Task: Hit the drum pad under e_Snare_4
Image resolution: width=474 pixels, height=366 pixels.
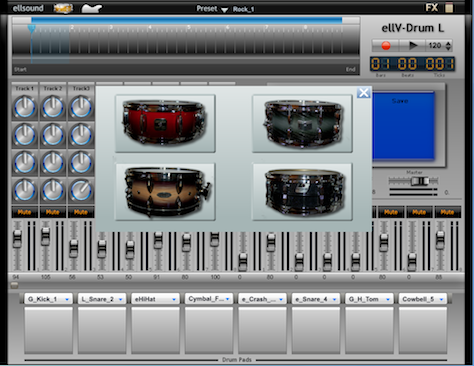Action: pyautogui.click(x=316, y=330)
